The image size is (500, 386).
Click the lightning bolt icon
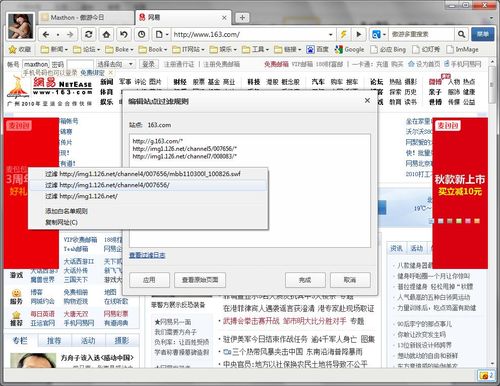(343, 34)
